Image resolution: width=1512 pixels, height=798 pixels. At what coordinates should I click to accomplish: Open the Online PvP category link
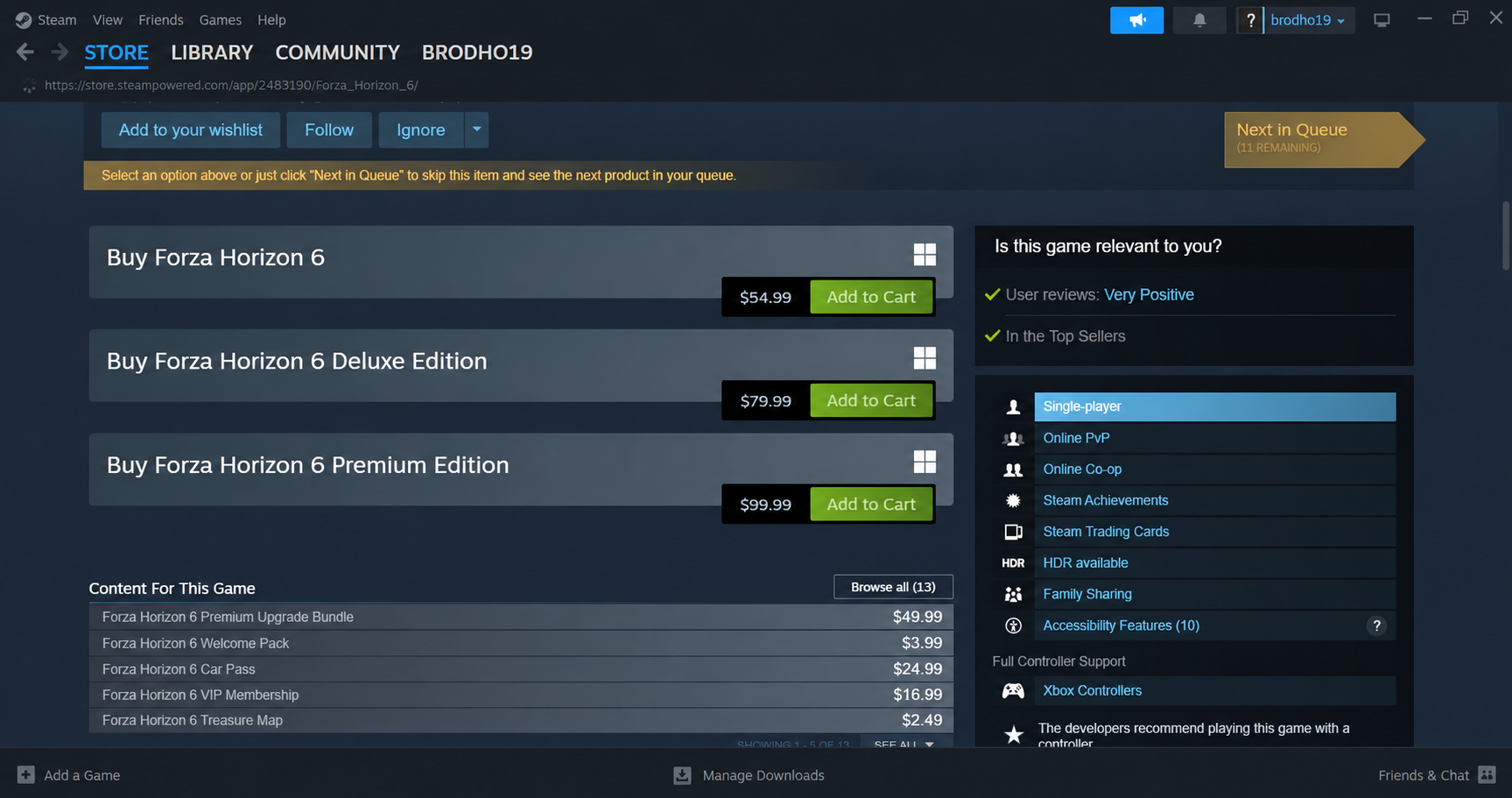tap(1215, 438)
